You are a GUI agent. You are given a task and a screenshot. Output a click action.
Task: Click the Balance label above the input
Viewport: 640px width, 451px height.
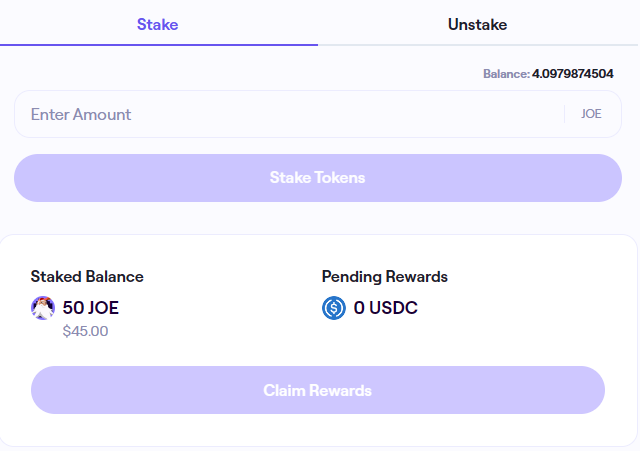506,74
